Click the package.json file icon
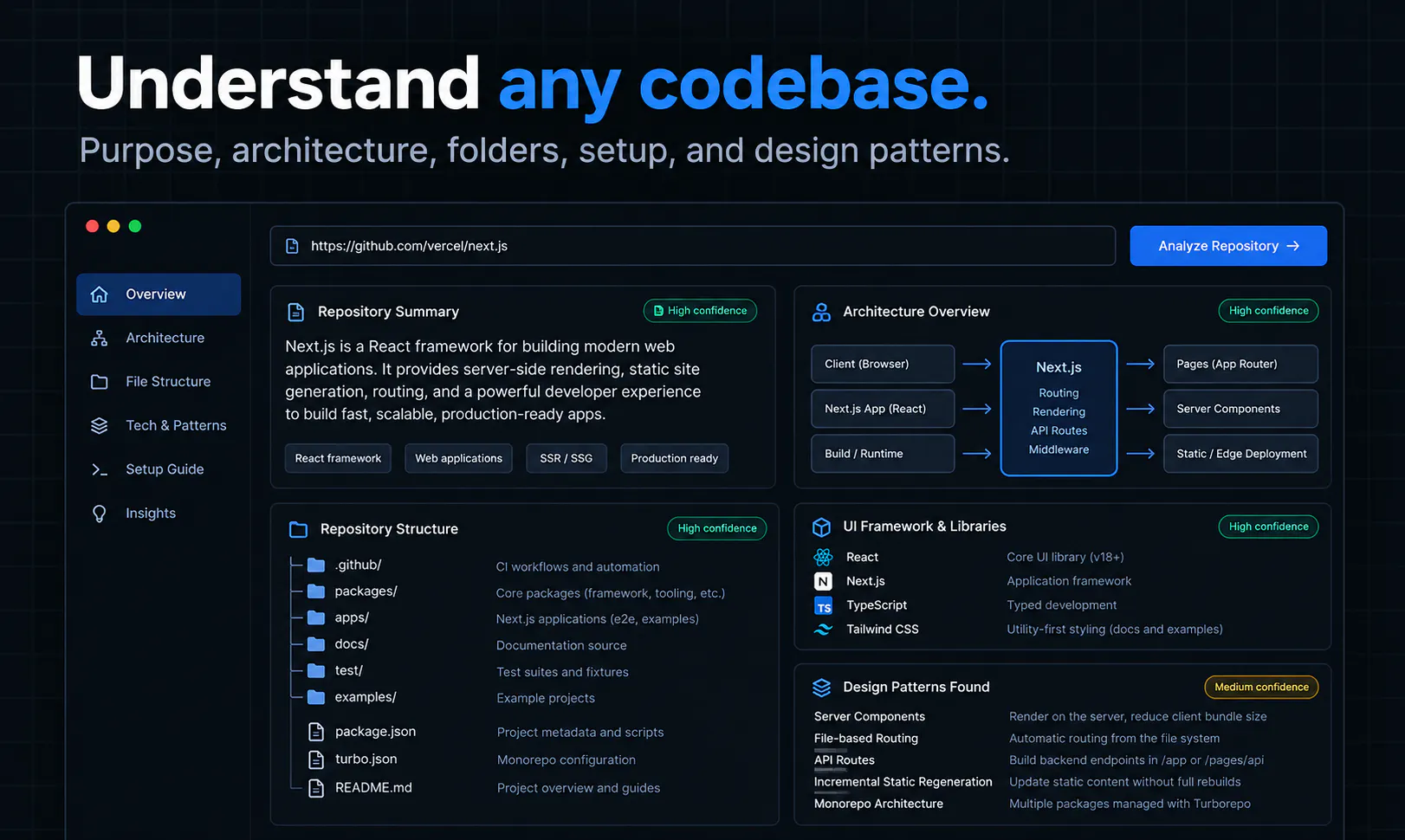Viewport: 1405px width, 840px height. coord(316,732)
